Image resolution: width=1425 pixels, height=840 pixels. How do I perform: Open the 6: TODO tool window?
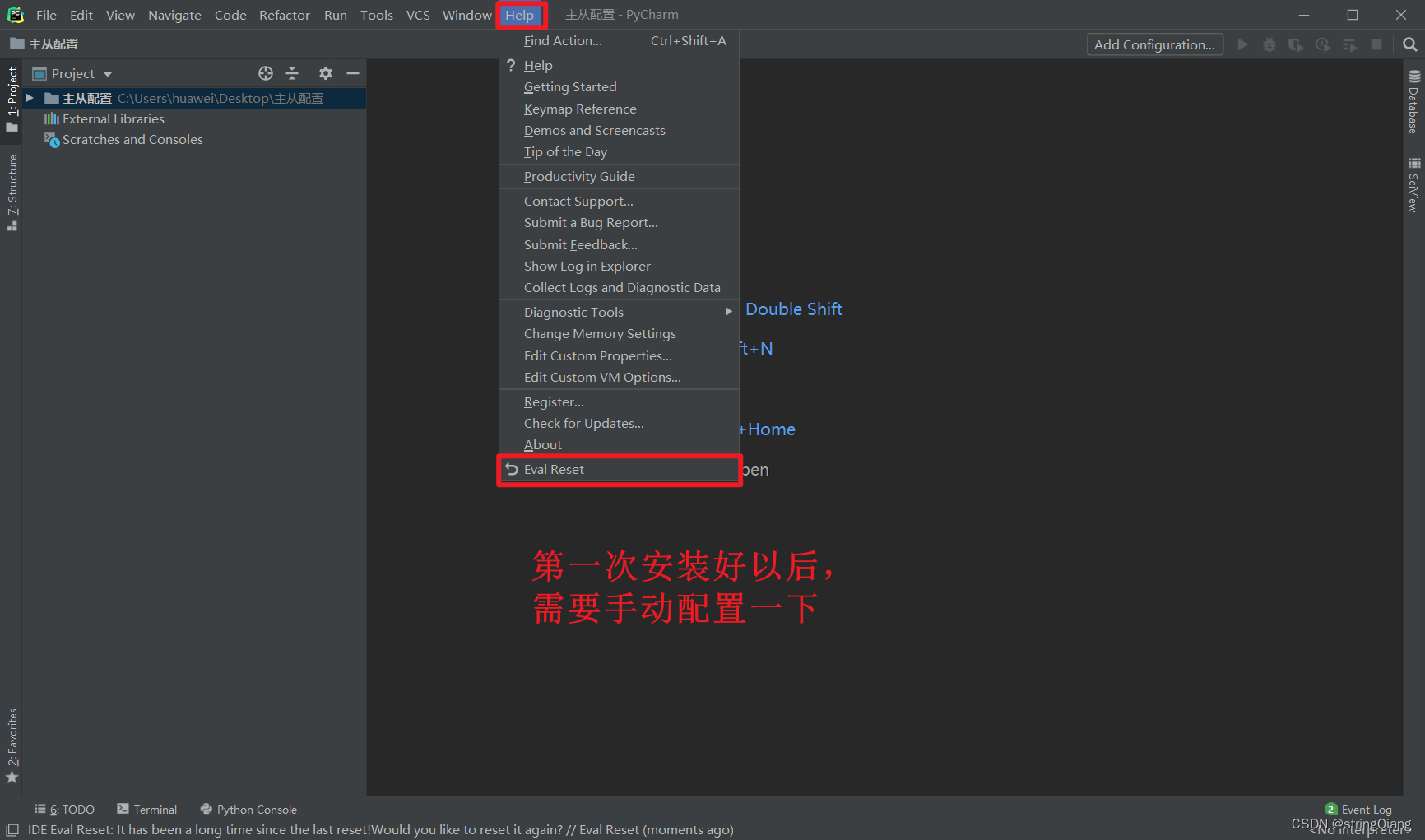pos(64,810)
